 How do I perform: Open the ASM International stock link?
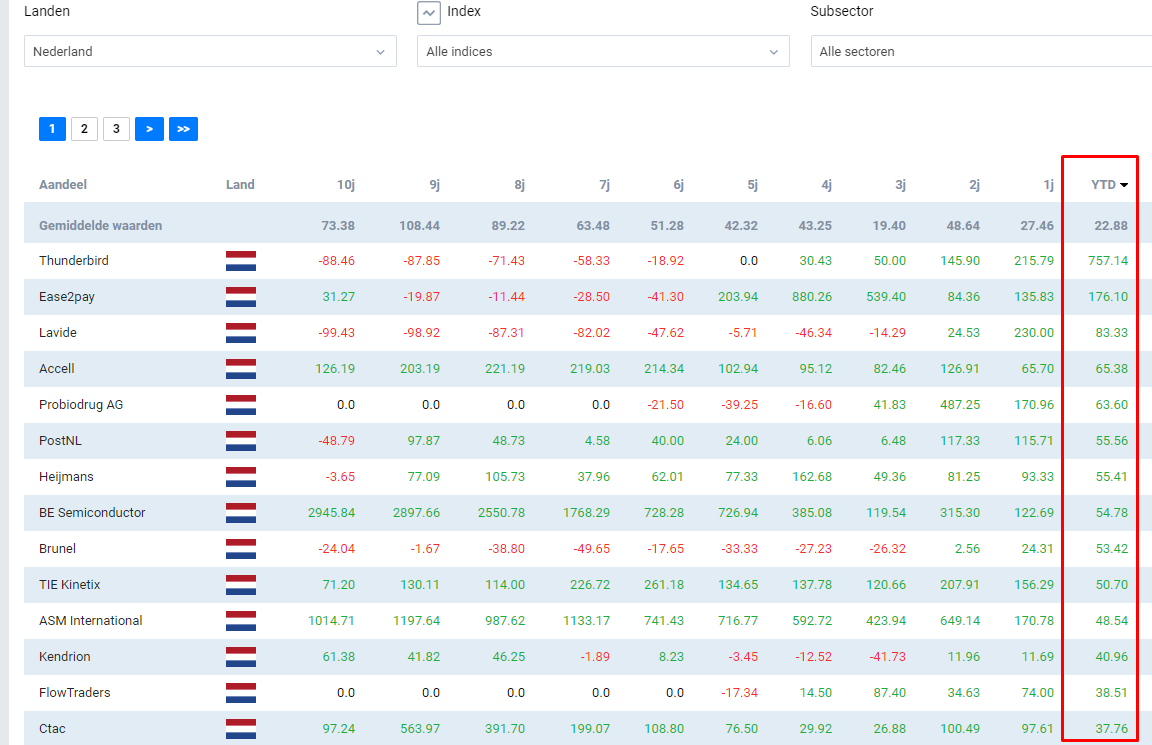(x=90, y=621)
